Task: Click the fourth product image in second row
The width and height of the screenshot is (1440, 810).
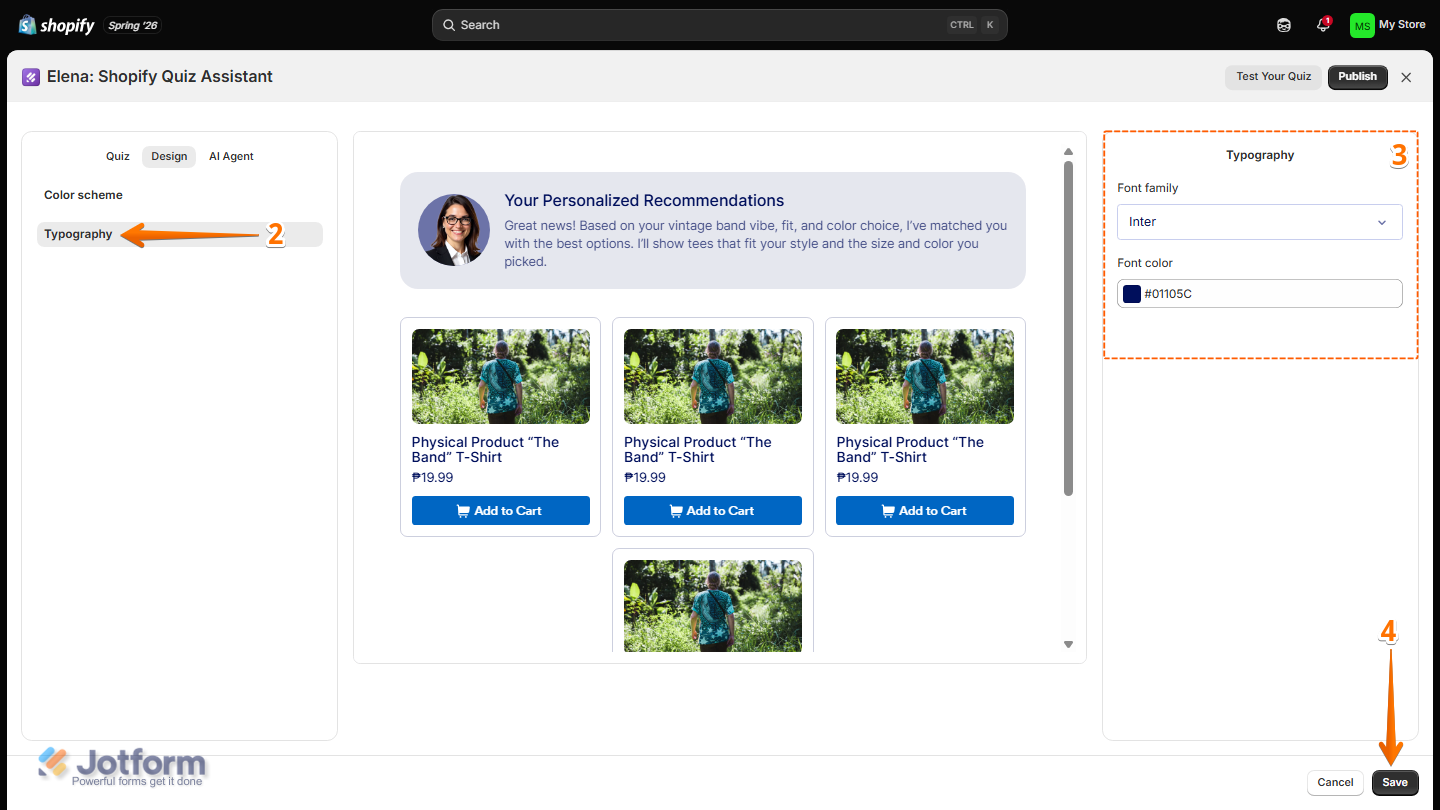Action: coord(713,606)
